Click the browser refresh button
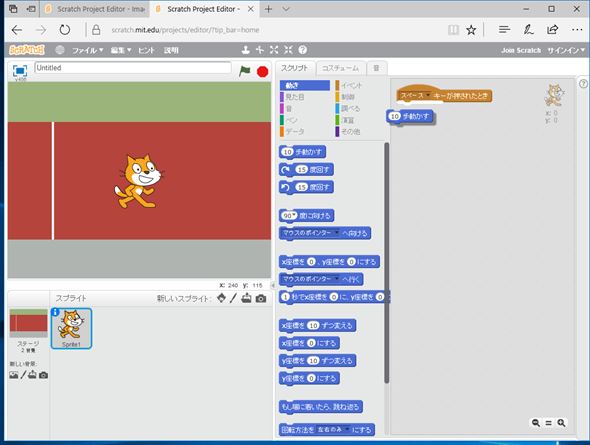 [x=65, y=30]
